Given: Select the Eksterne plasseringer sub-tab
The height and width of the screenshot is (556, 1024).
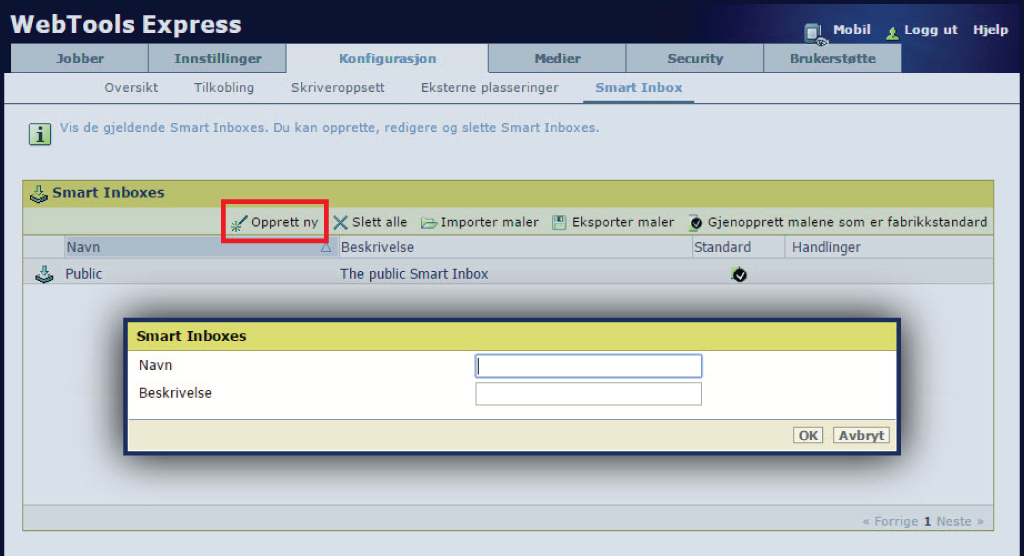Looking at the screenshot, I should pyautogui.click(x=490, y=88).
